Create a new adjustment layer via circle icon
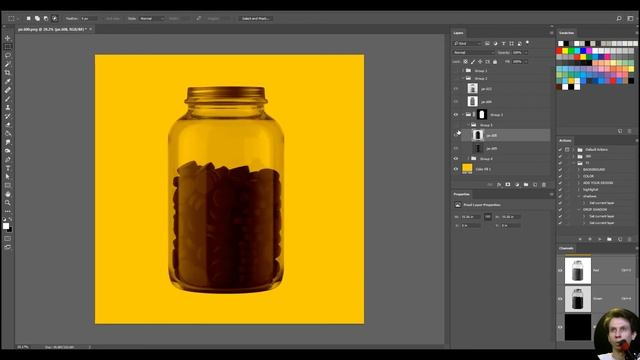The width and height of the screenshot is (640, 360). (517, 184)
